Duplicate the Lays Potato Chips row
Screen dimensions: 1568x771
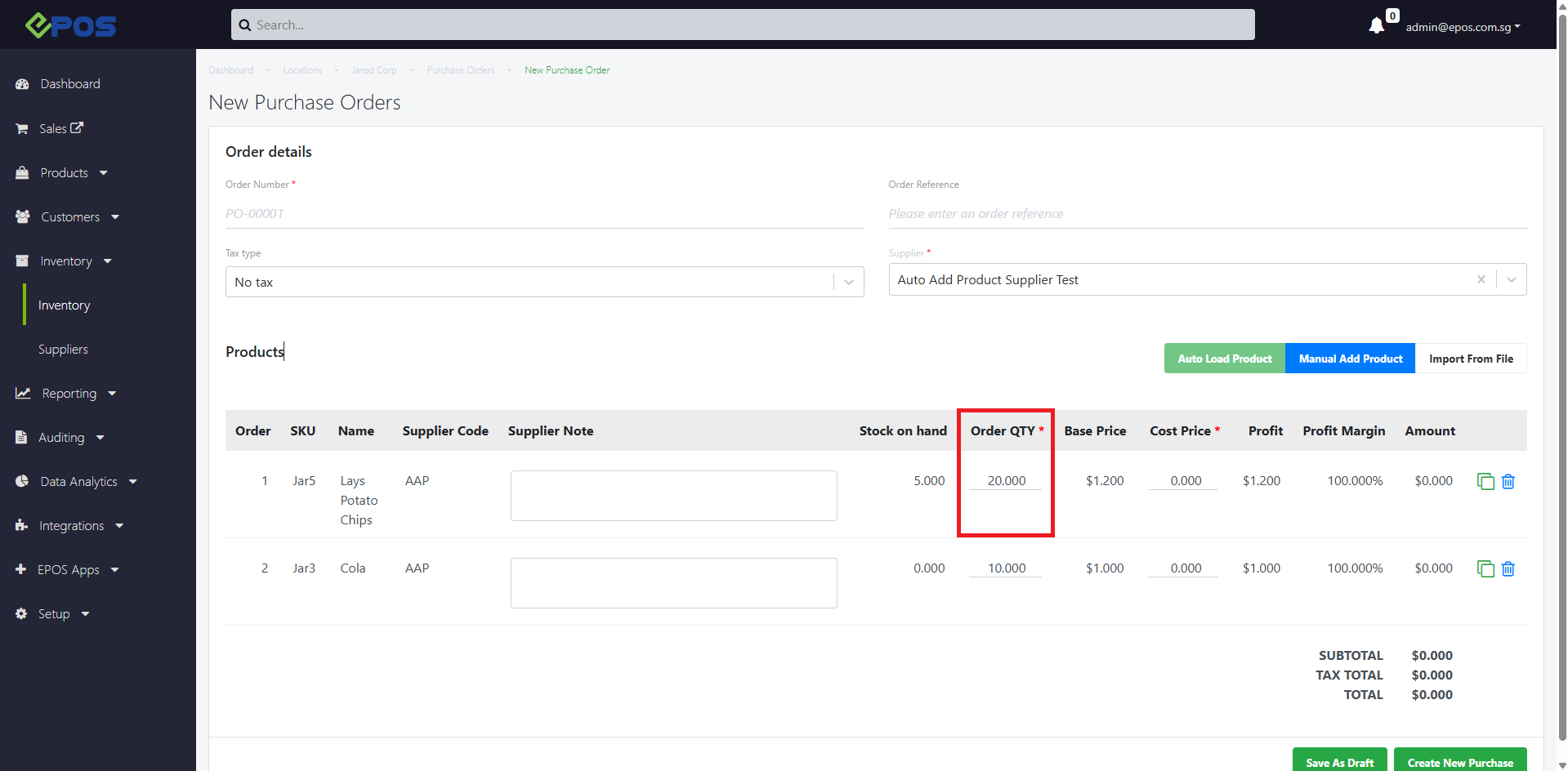click(x=1485, y=482)
